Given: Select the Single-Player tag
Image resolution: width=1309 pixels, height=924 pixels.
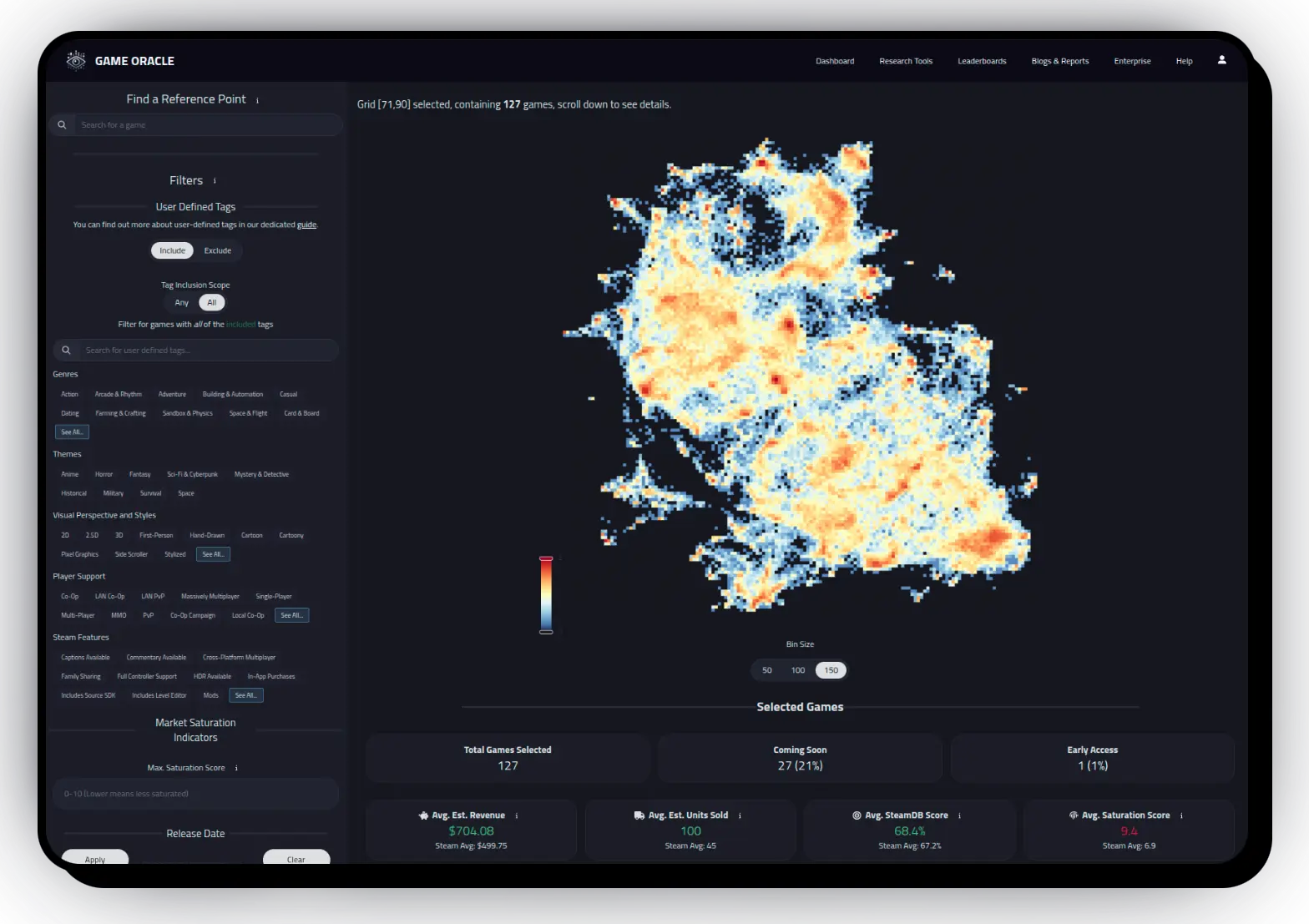Looking at the screenshot, I should tap(274, 596).
